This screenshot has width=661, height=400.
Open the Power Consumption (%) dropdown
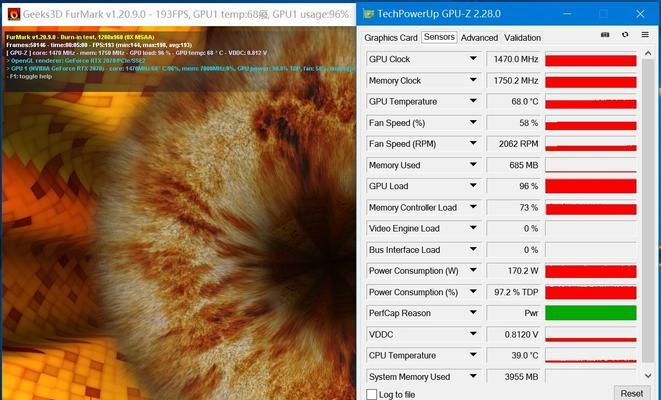(473, 291)
